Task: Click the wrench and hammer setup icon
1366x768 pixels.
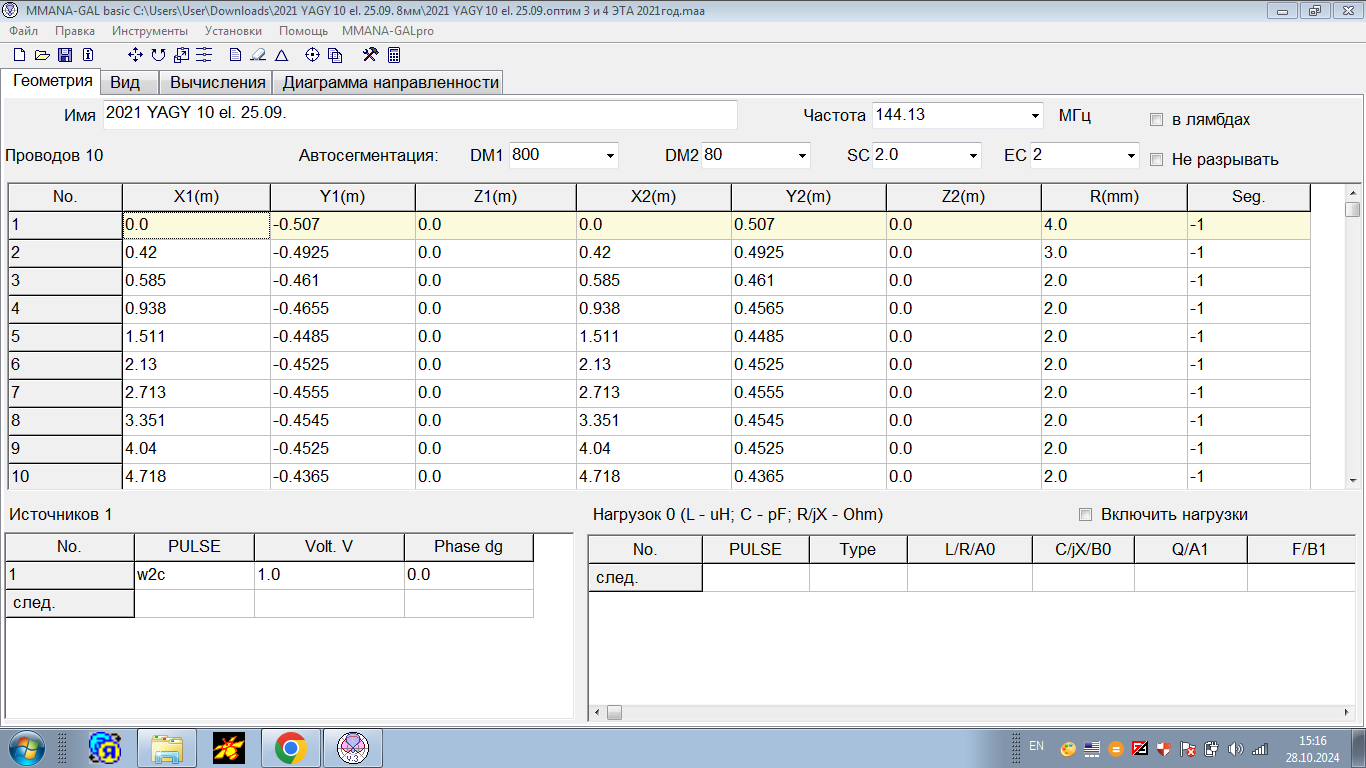Action: (370, 55)
